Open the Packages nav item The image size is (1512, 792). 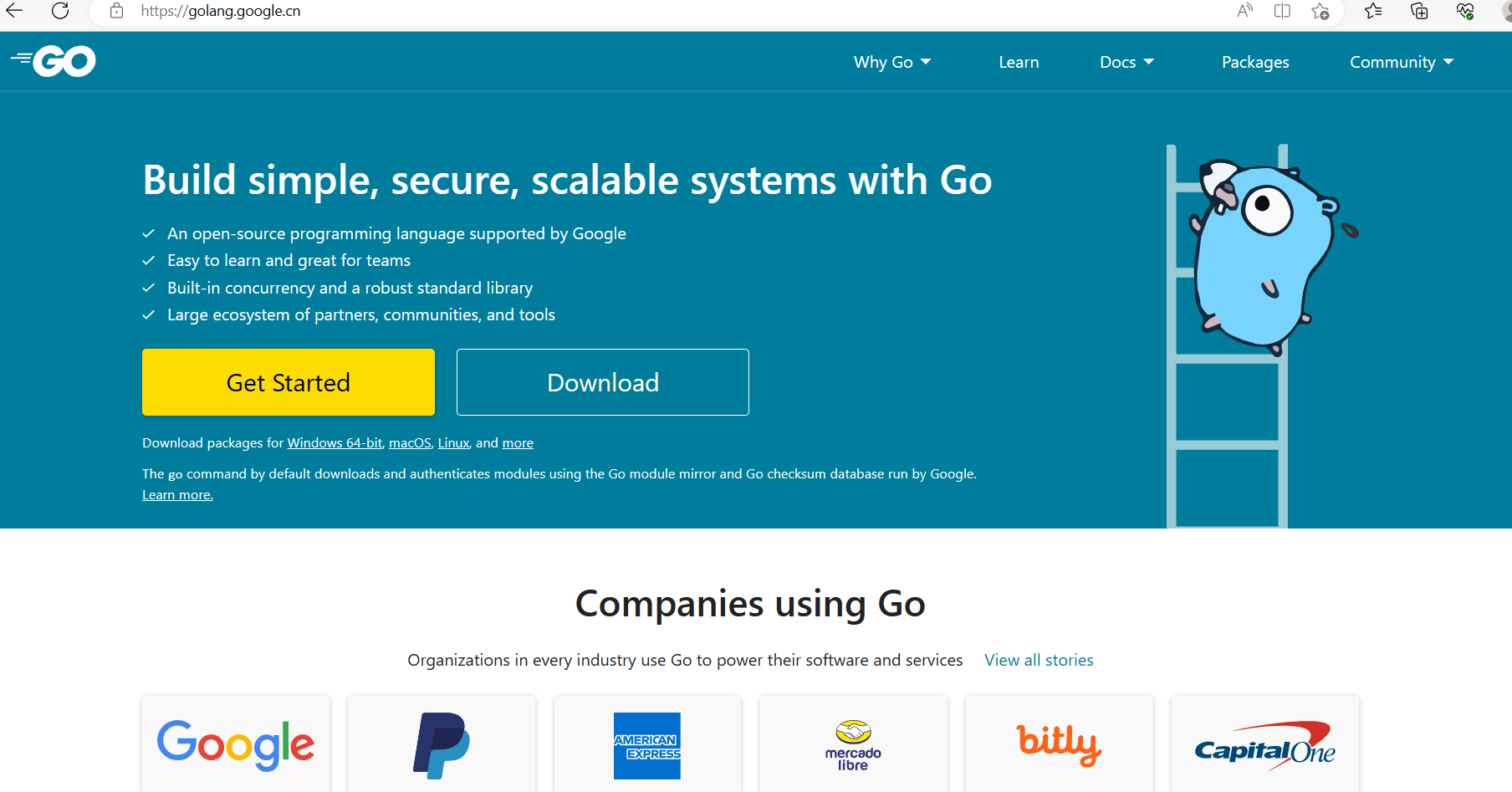1255,62
